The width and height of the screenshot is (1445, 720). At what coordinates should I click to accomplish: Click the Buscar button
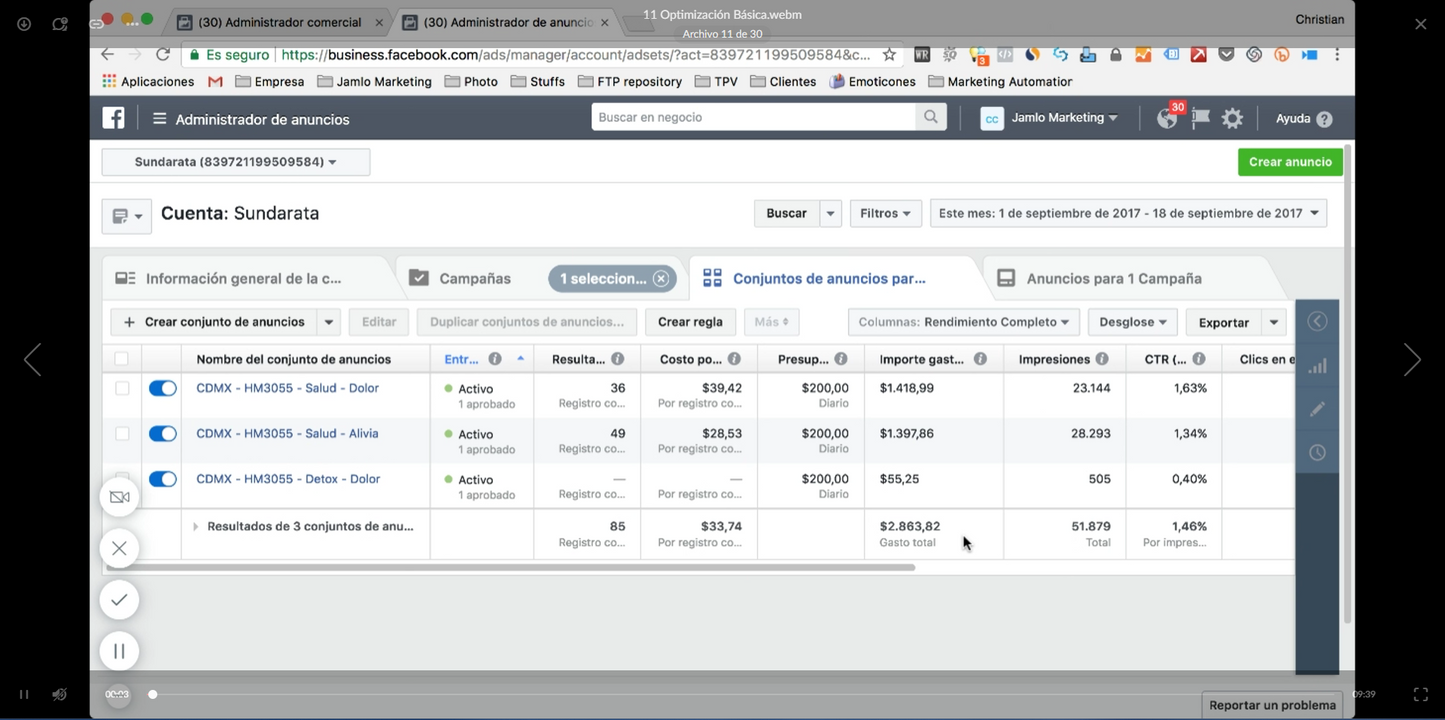click(787, 213)
